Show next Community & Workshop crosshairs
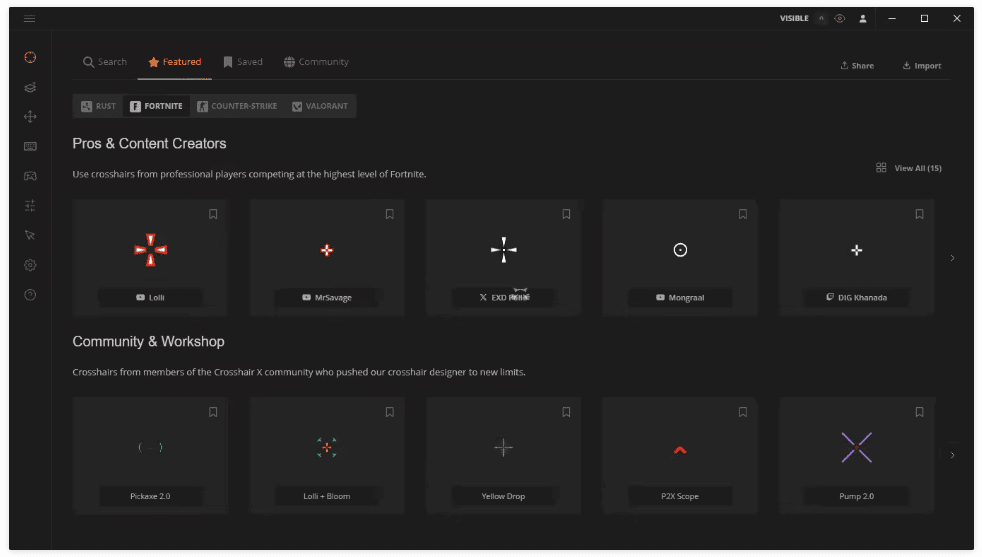 953,455
